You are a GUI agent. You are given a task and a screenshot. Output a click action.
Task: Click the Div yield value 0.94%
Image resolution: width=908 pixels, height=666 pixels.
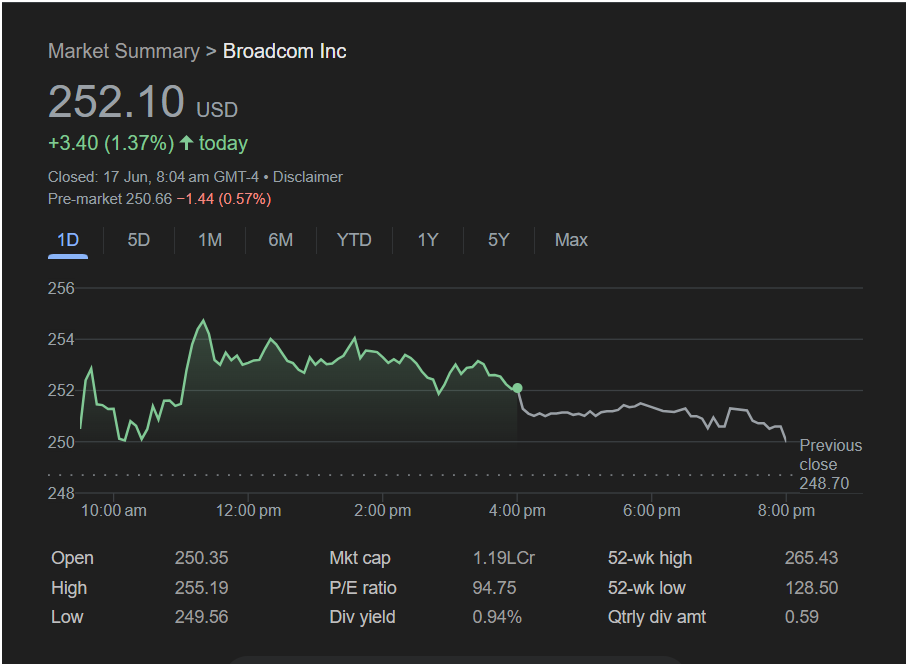tap(497, 617)
